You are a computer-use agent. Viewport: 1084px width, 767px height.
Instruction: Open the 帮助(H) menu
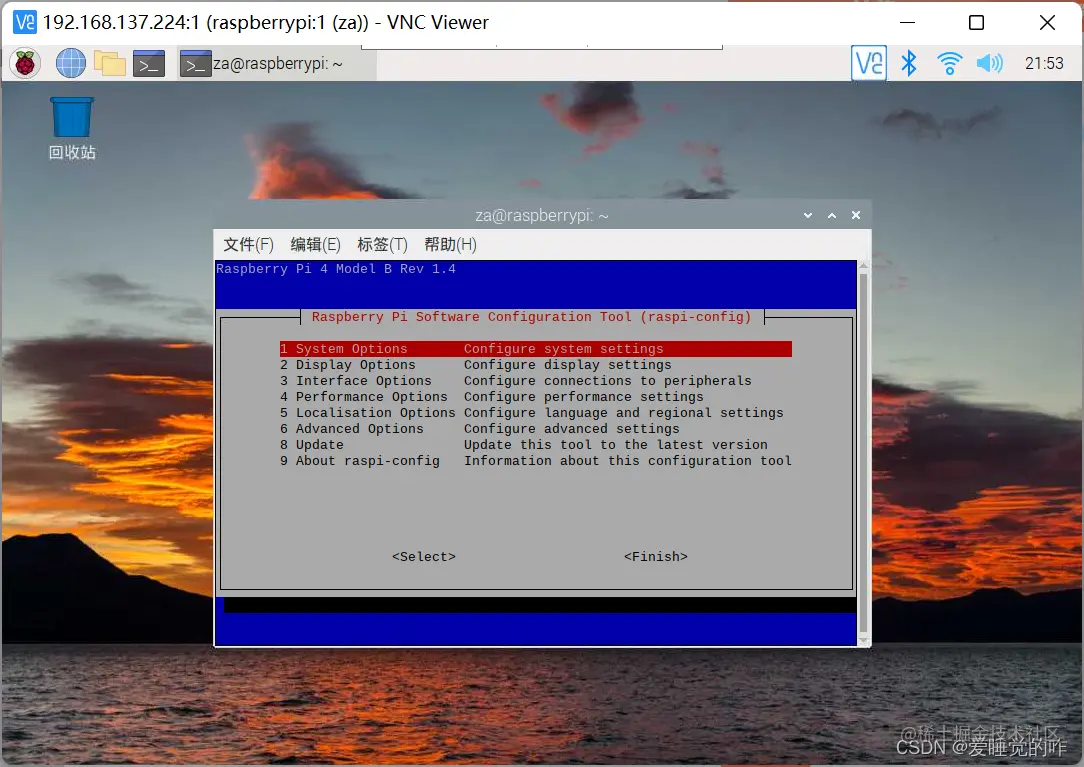(x=450, y=245)
